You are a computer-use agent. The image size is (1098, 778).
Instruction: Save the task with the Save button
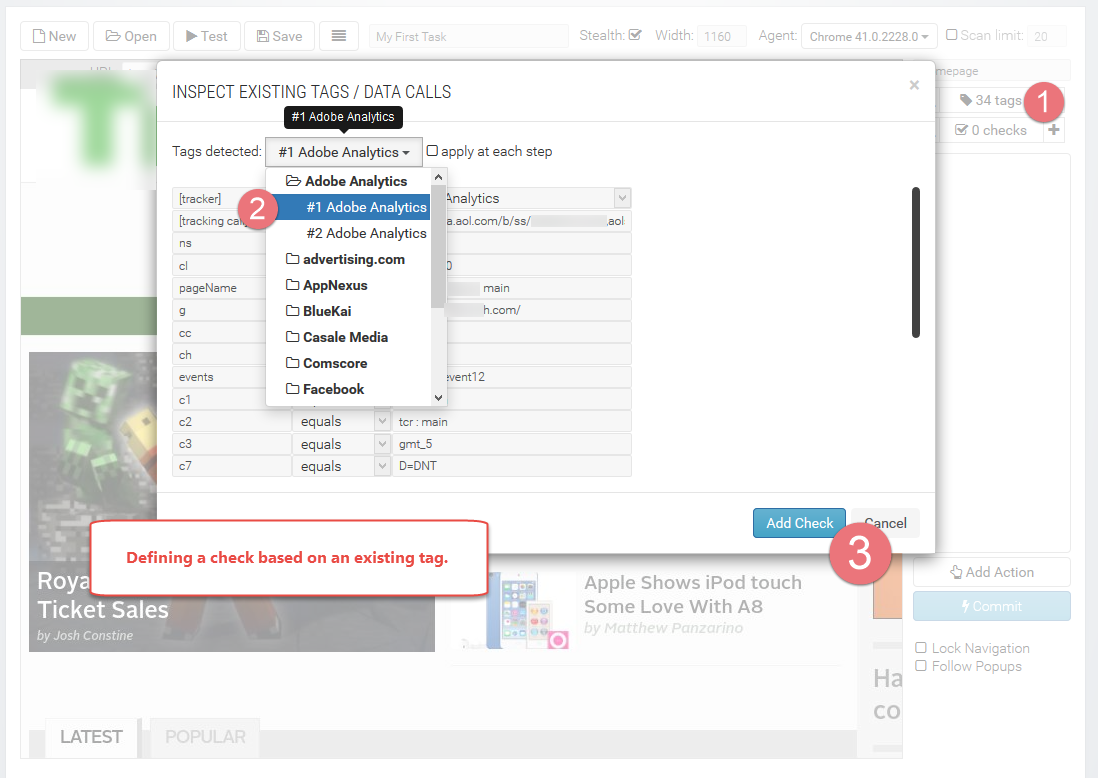pyautogui.click(x=279, y=36)
